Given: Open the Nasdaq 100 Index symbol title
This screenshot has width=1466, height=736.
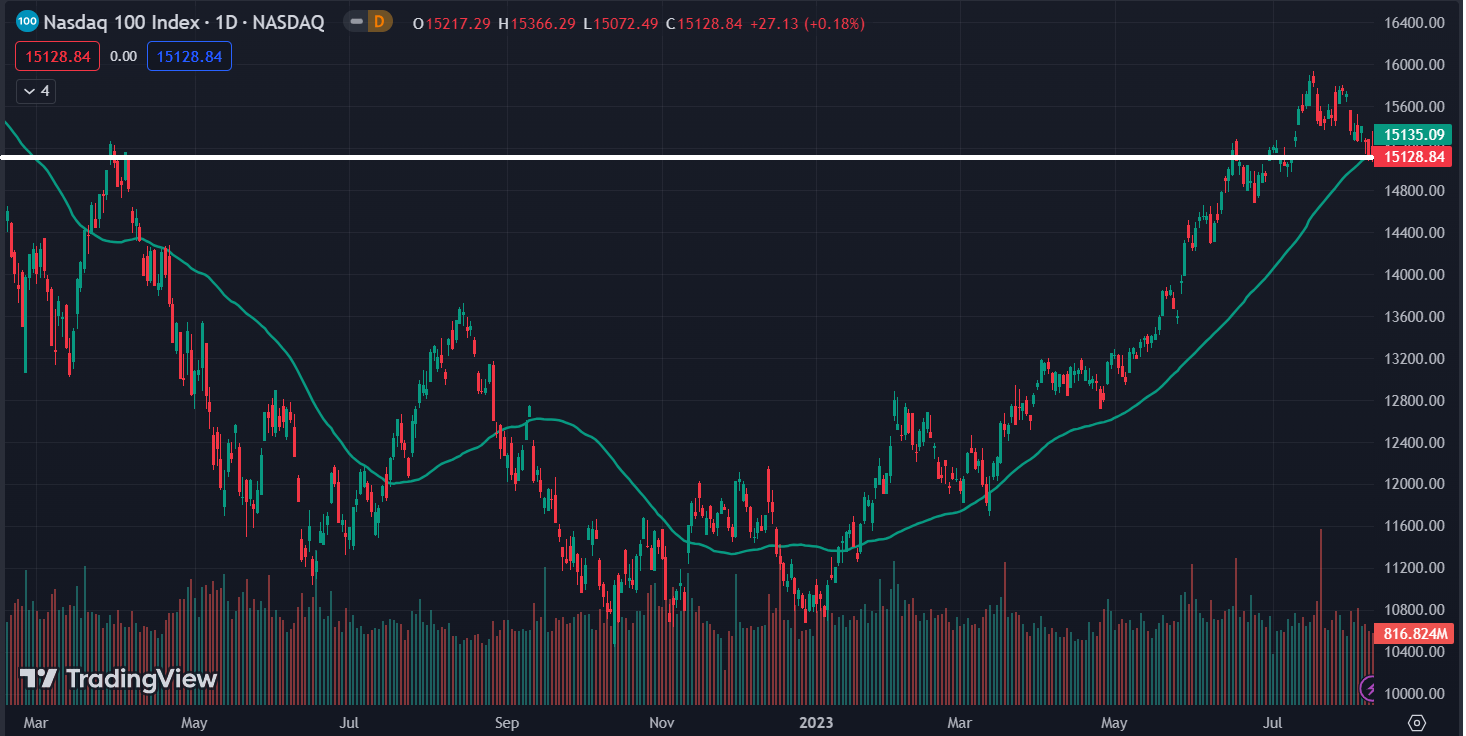Looking at the screenshot, I should click(x=184, y=22).
